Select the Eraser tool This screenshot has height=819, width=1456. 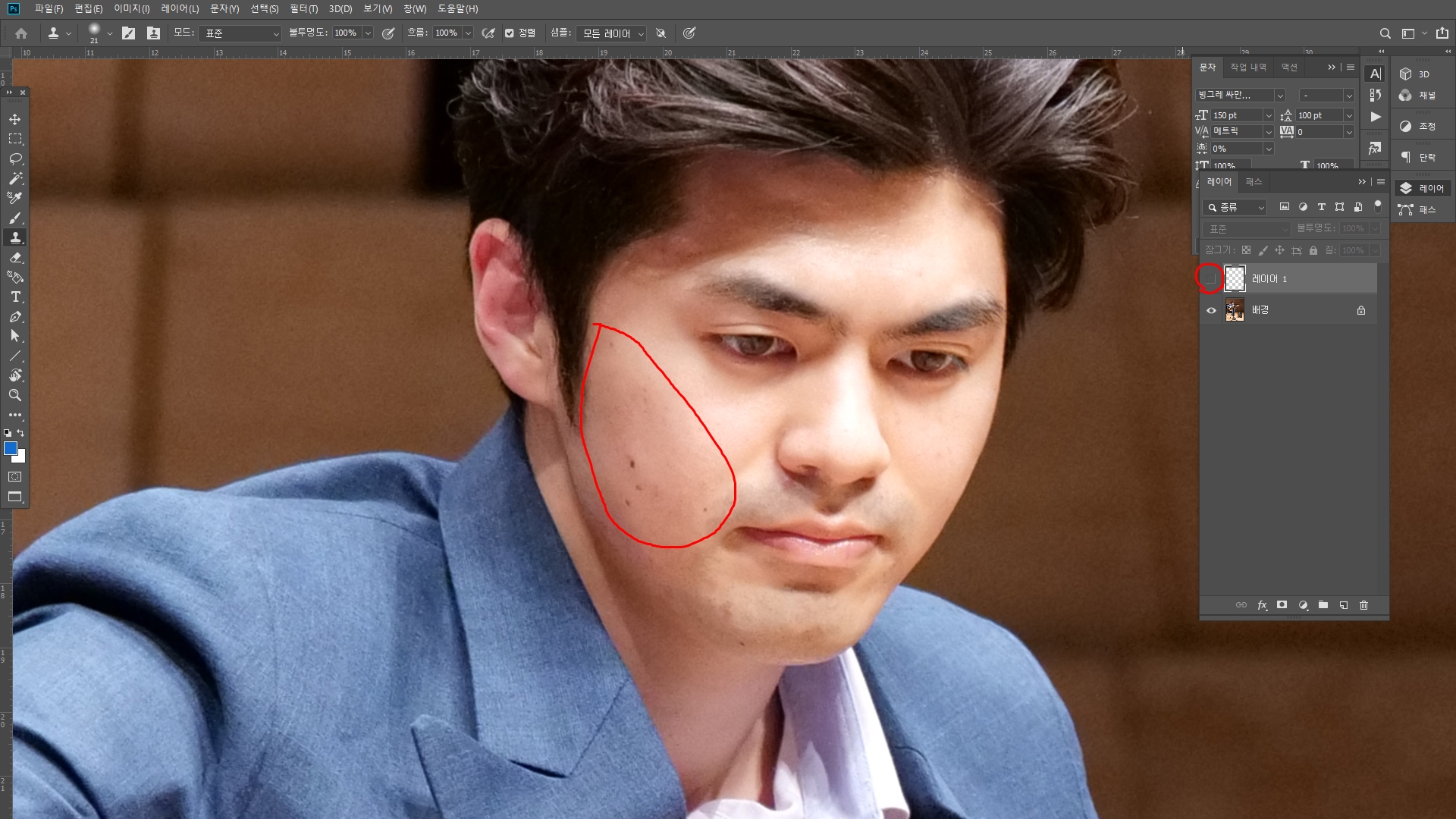15,258
